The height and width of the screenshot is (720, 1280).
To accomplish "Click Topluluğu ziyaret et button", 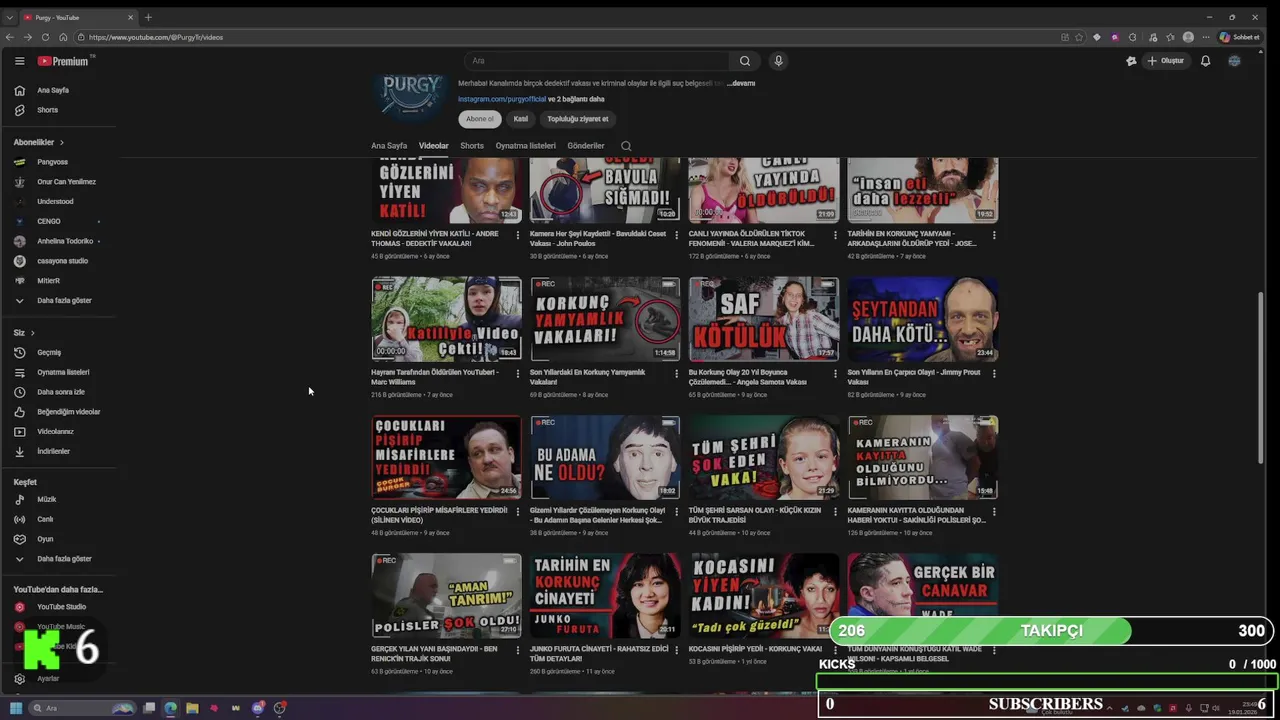I will (578, 119).
